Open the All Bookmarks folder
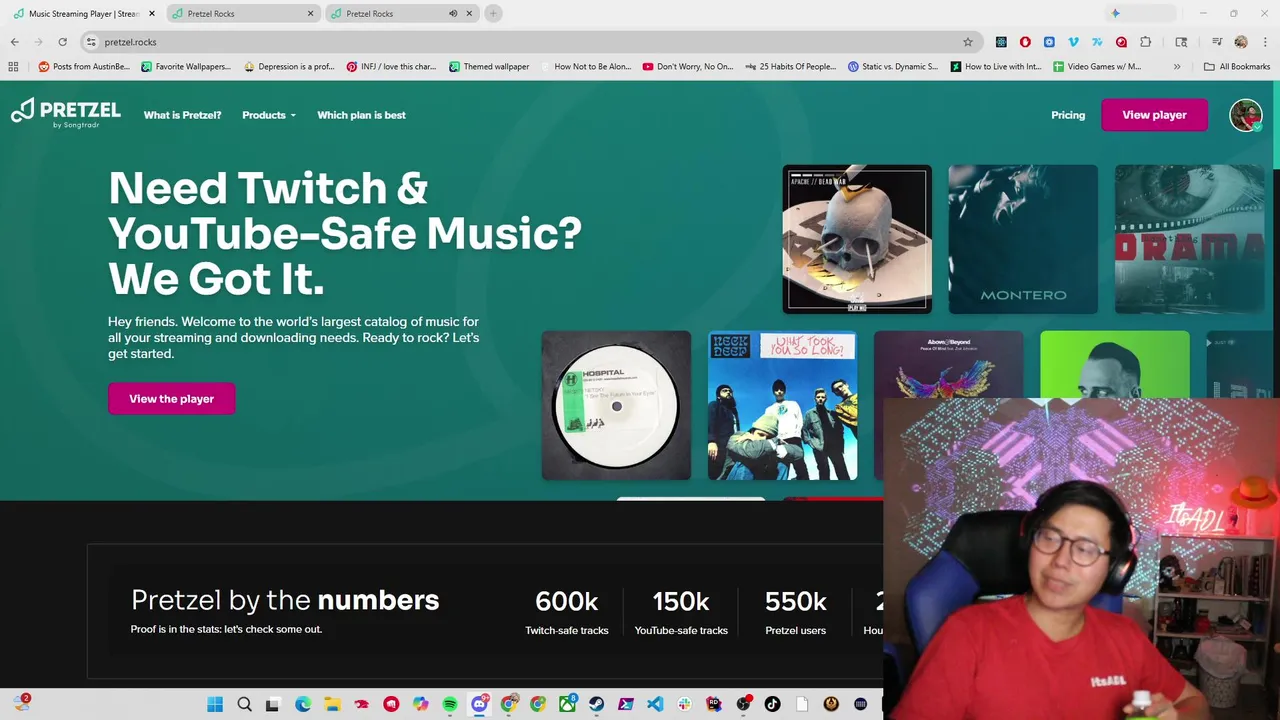1280x720 pixels. pos(1237,67)
